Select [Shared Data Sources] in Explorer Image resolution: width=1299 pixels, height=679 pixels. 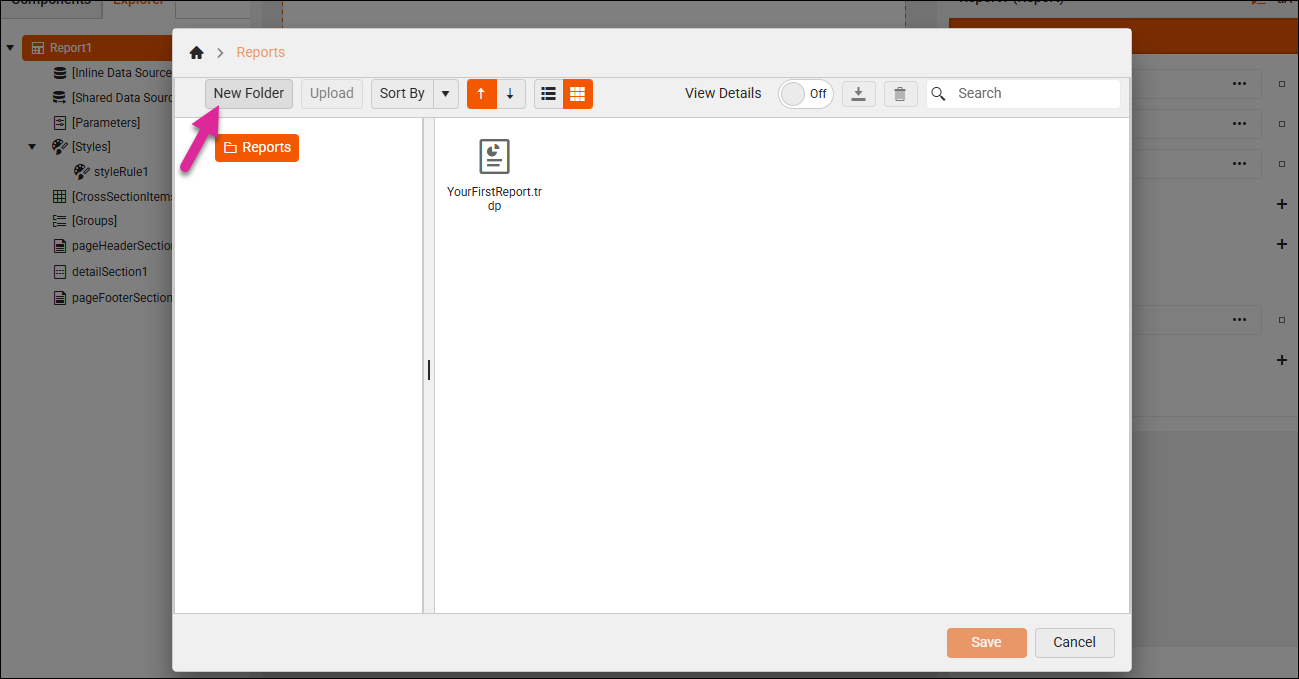pyautogui.click(x=112, y=98)
